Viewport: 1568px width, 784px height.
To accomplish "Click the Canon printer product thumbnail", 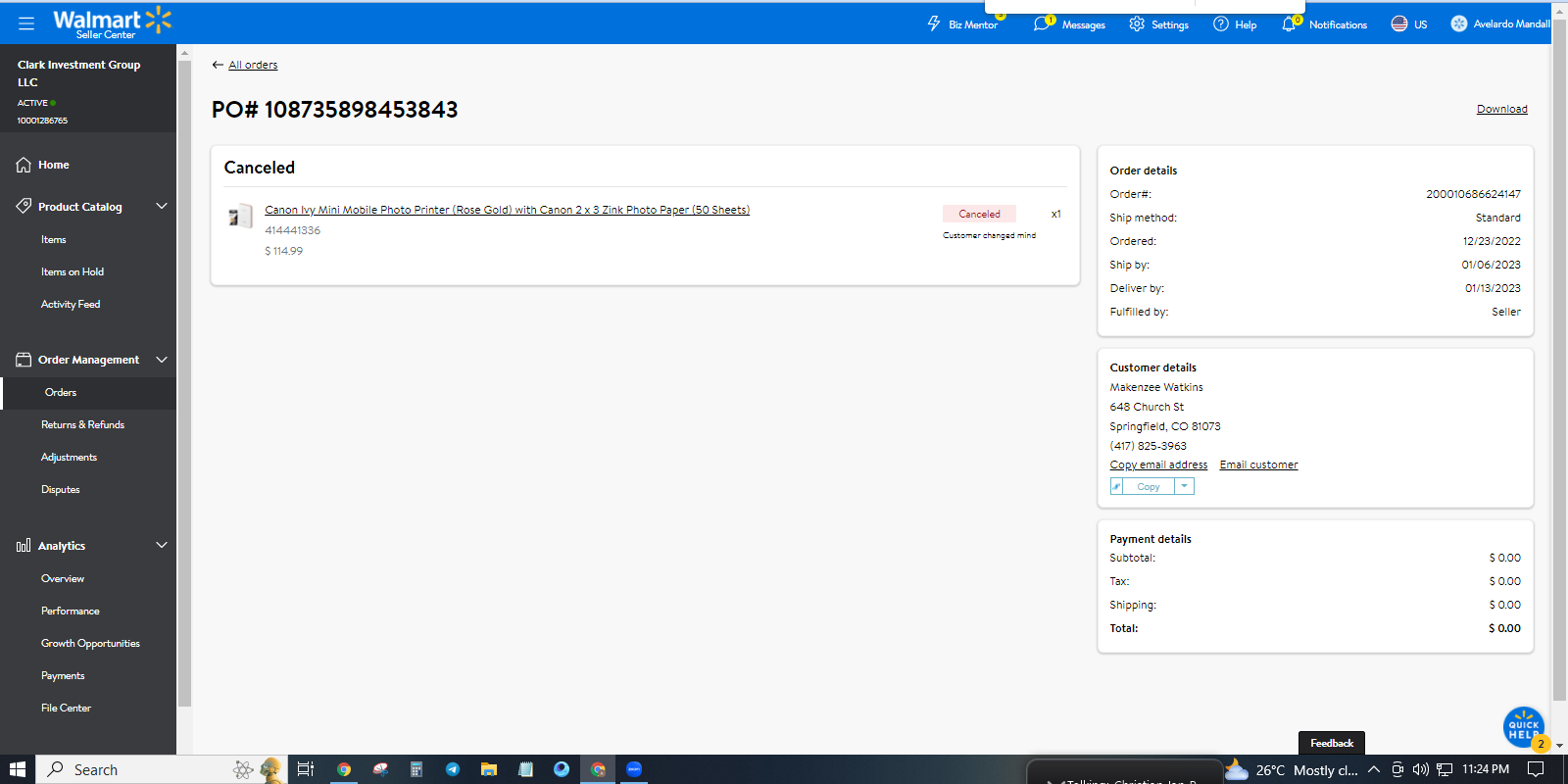I will pyautogui.click(x=240, y=216).
